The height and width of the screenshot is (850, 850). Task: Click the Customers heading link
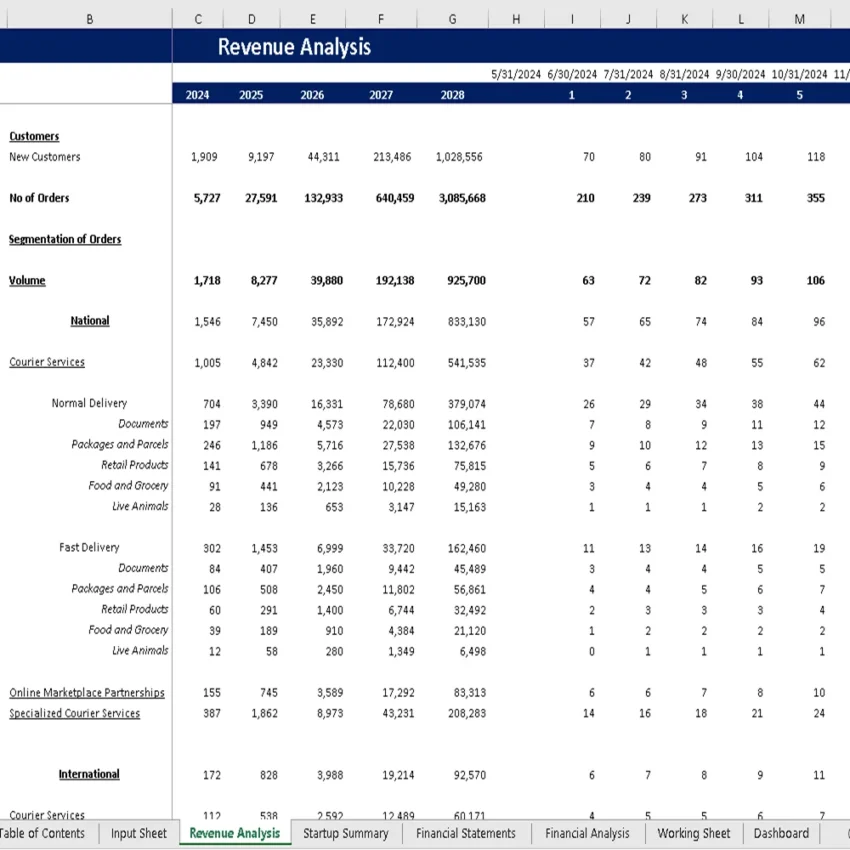pos(34,136)
